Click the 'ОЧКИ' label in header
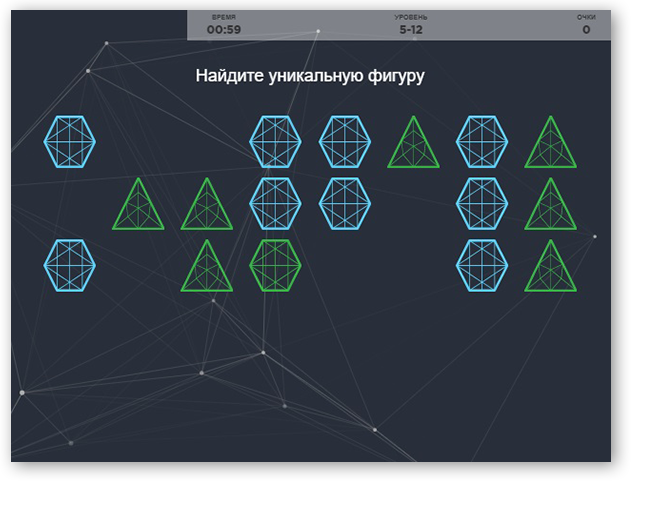Viewport: 650px width, 510px height. pos(586,18)
